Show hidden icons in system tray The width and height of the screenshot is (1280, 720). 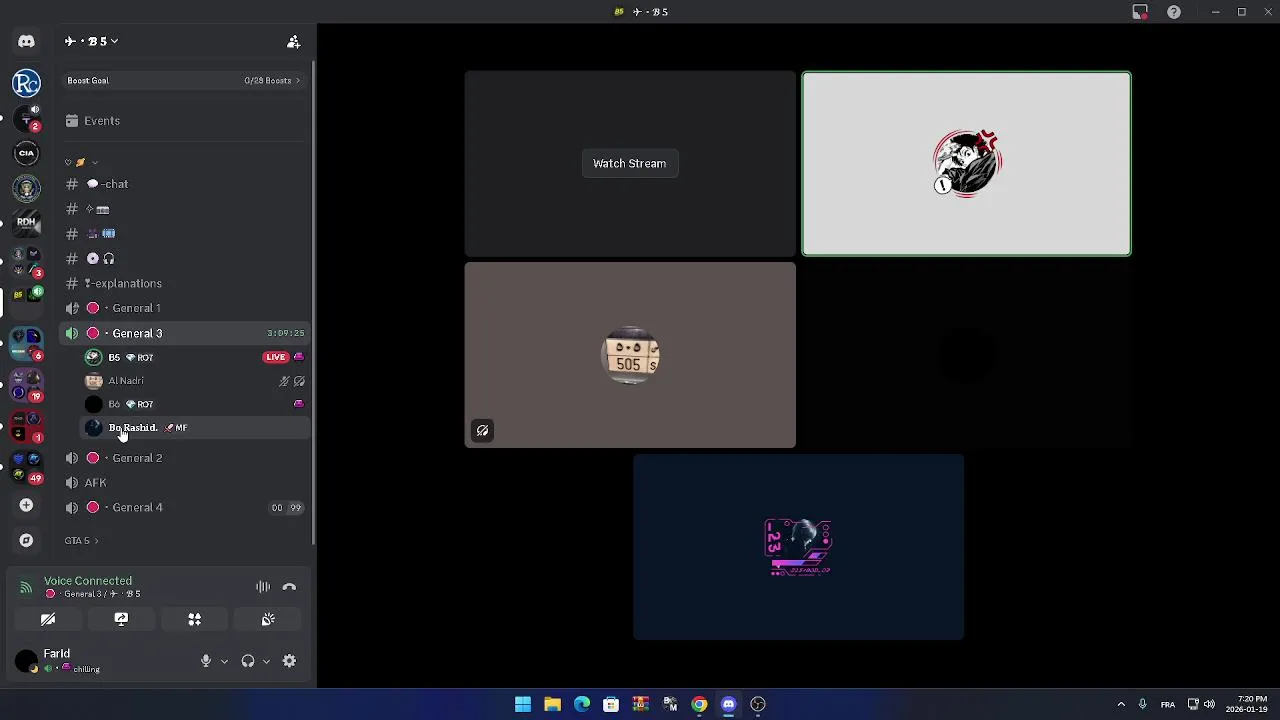point(1121,704)
